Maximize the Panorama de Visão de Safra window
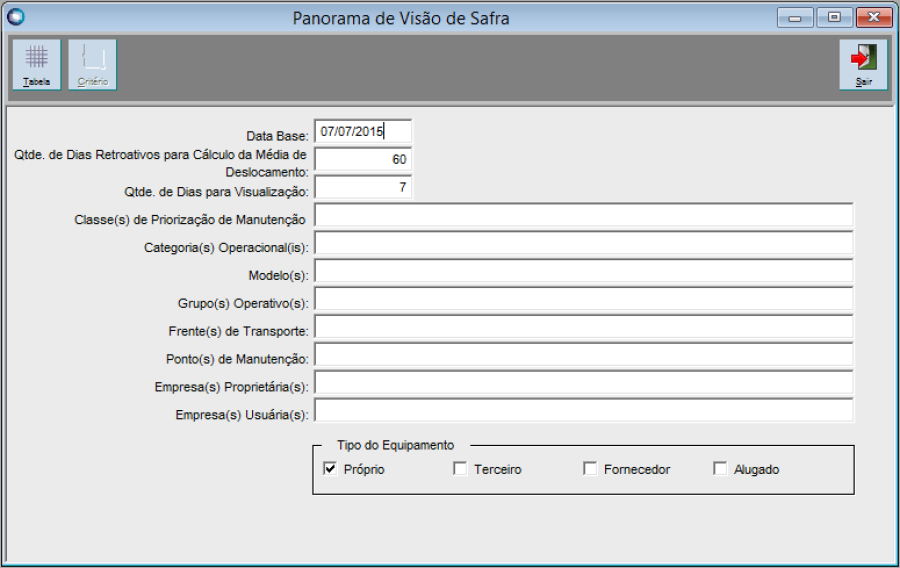The width and height of the screenshot is (900, 568). [x=834, y=17]
